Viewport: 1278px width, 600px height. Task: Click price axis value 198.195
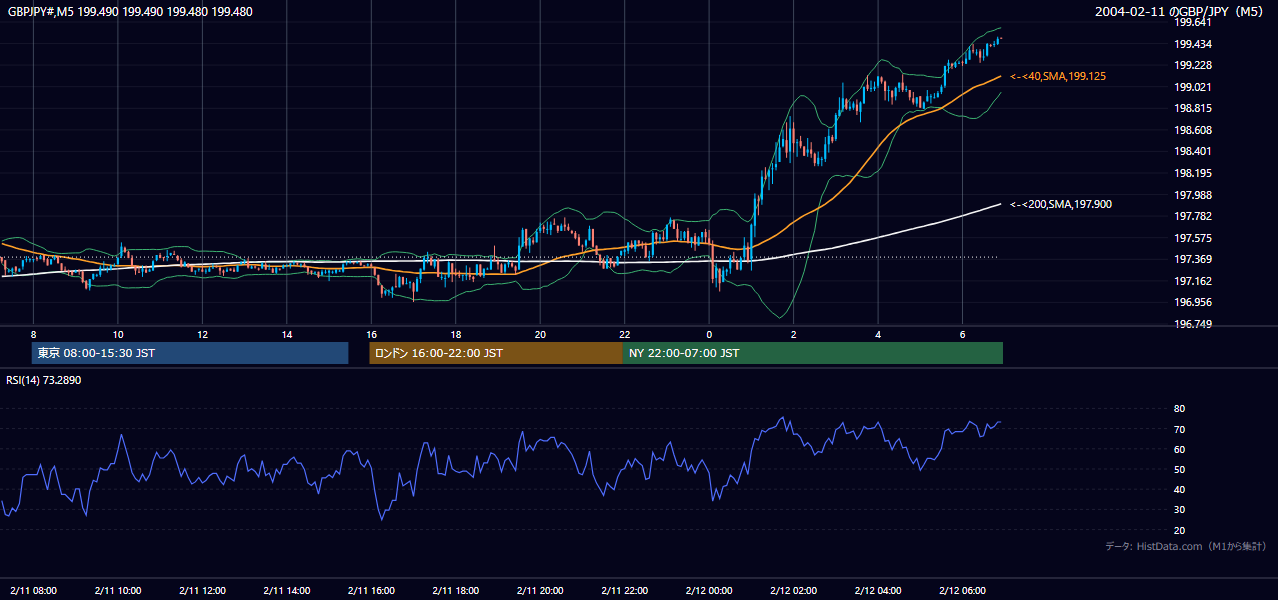(1192, 173)
